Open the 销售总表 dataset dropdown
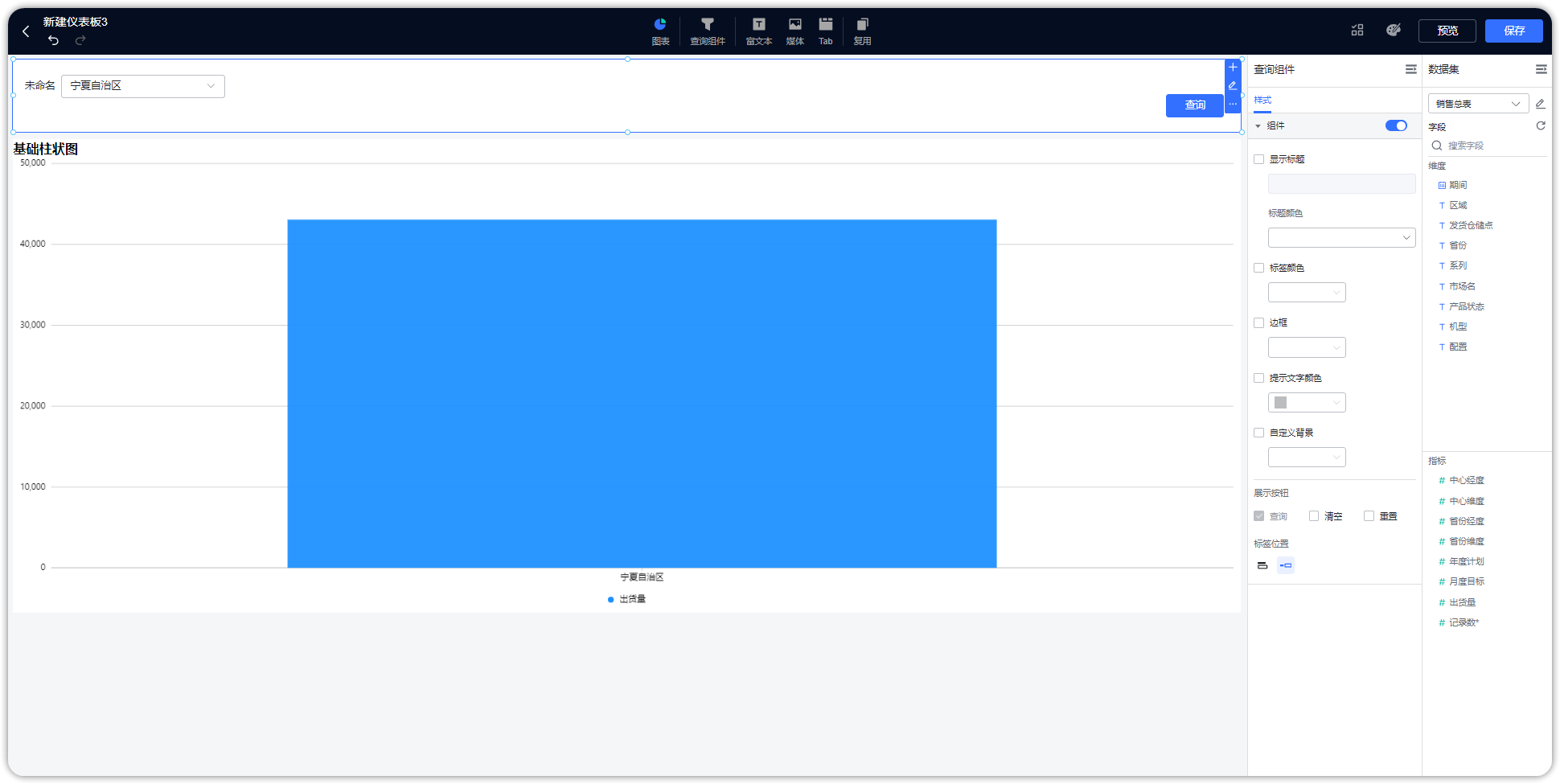Image resolution: width=1560 pixels, height=784 pixels. [1478, 104]
